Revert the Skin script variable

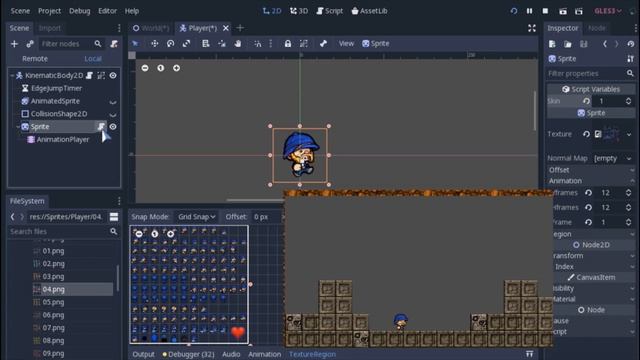pos(587,101)
